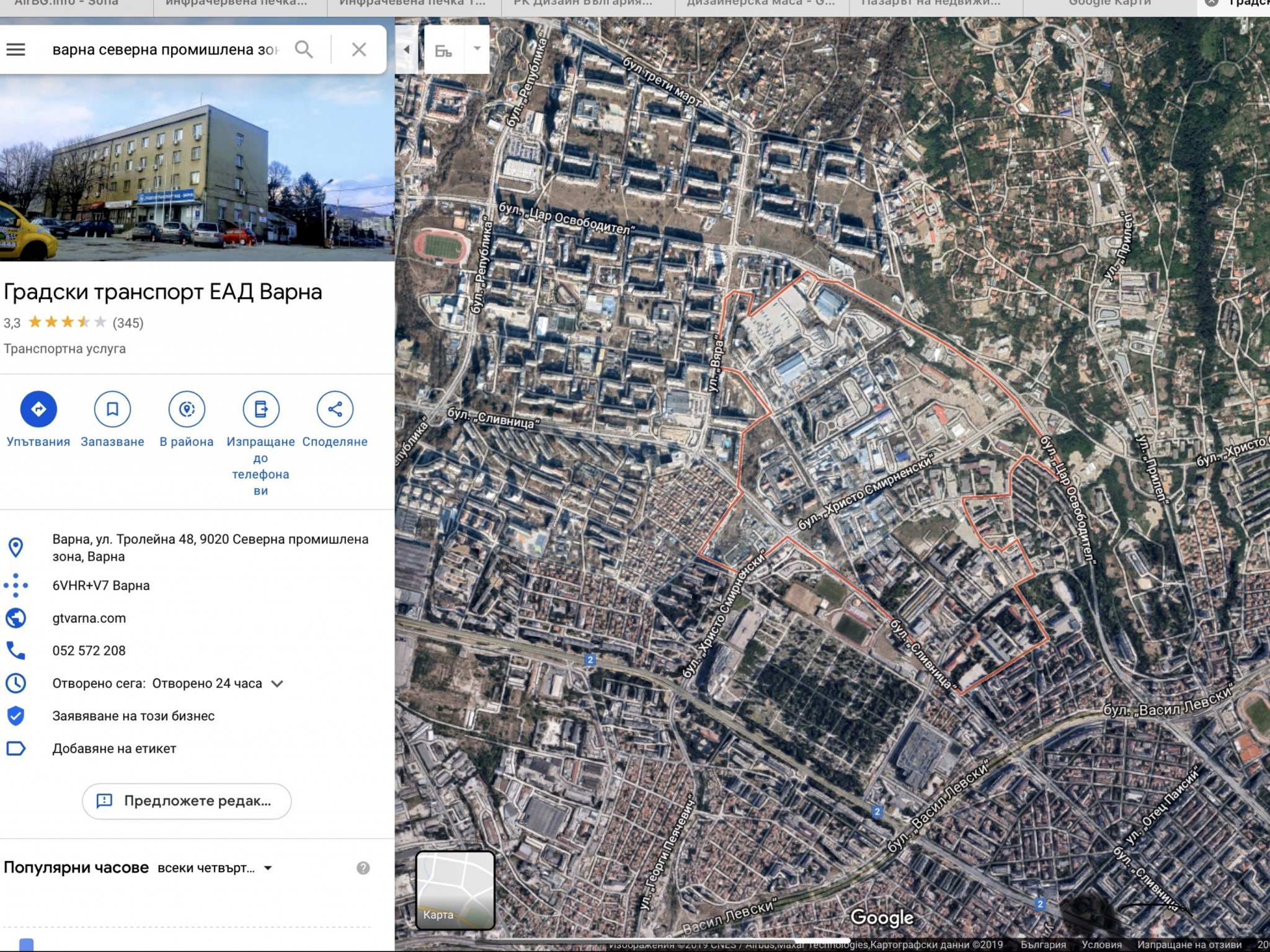Click the business photo thumbnail
The width and height of the screenshot is (1270, 952).
(197, 167)
